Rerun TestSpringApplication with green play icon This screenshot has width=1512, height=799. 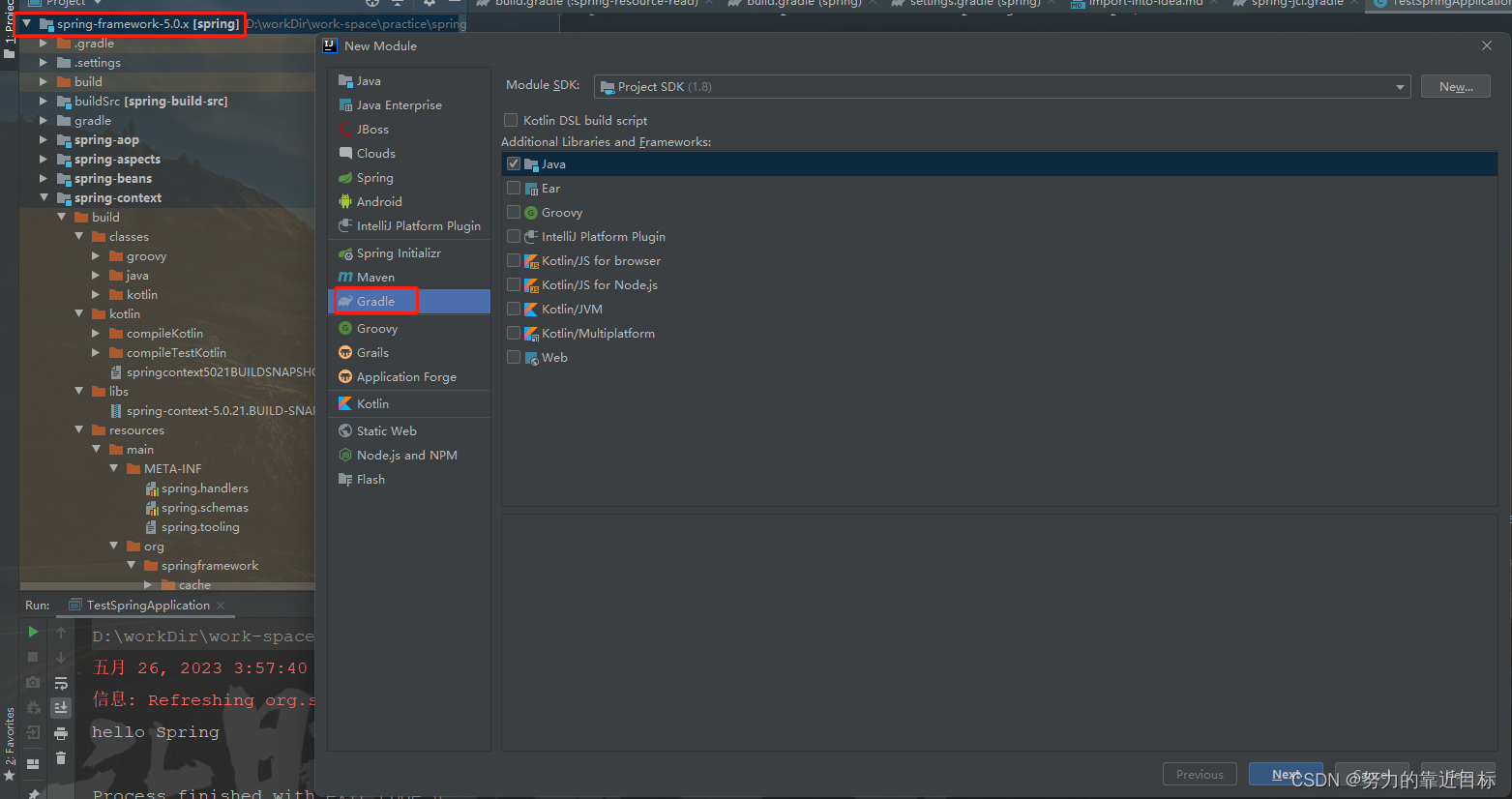[33, 632]
